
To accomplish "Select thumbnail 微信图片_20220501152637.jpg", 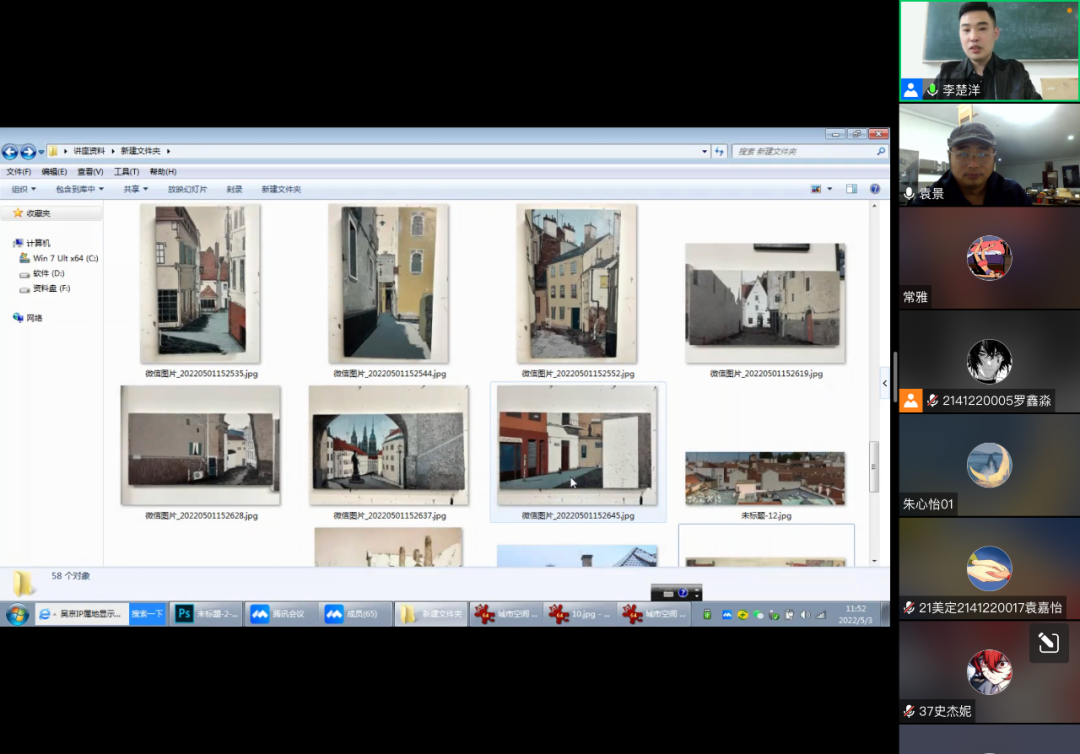I will [388, 446].
